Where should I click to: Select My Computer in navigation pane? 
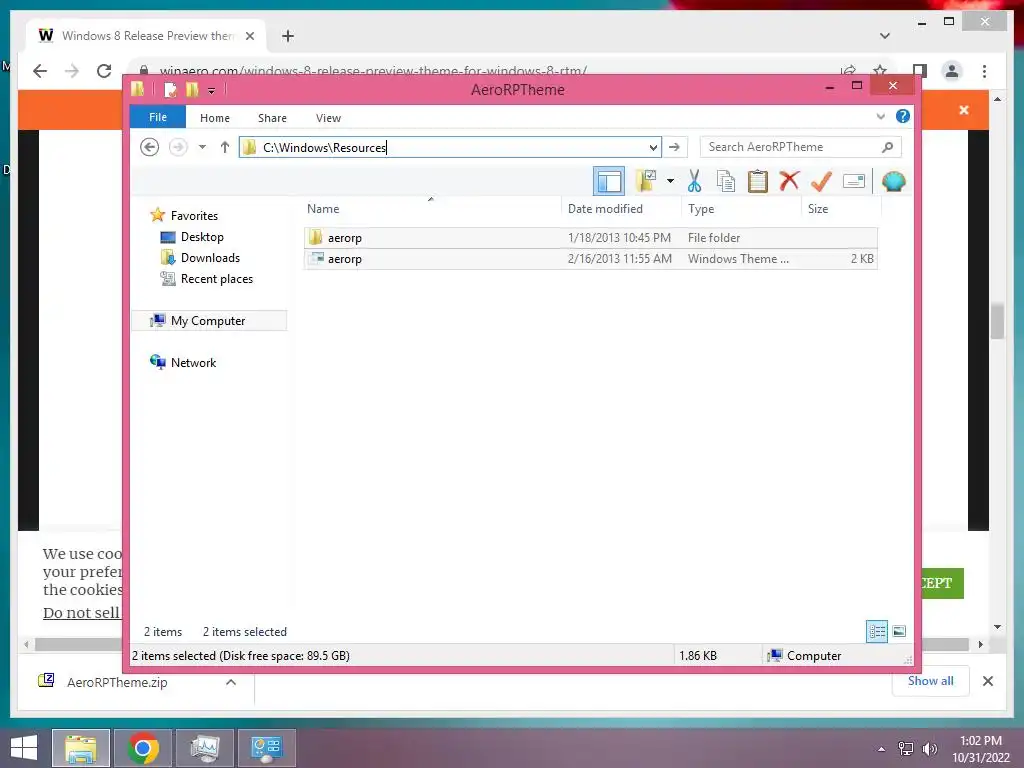click(x=208, y=321)
